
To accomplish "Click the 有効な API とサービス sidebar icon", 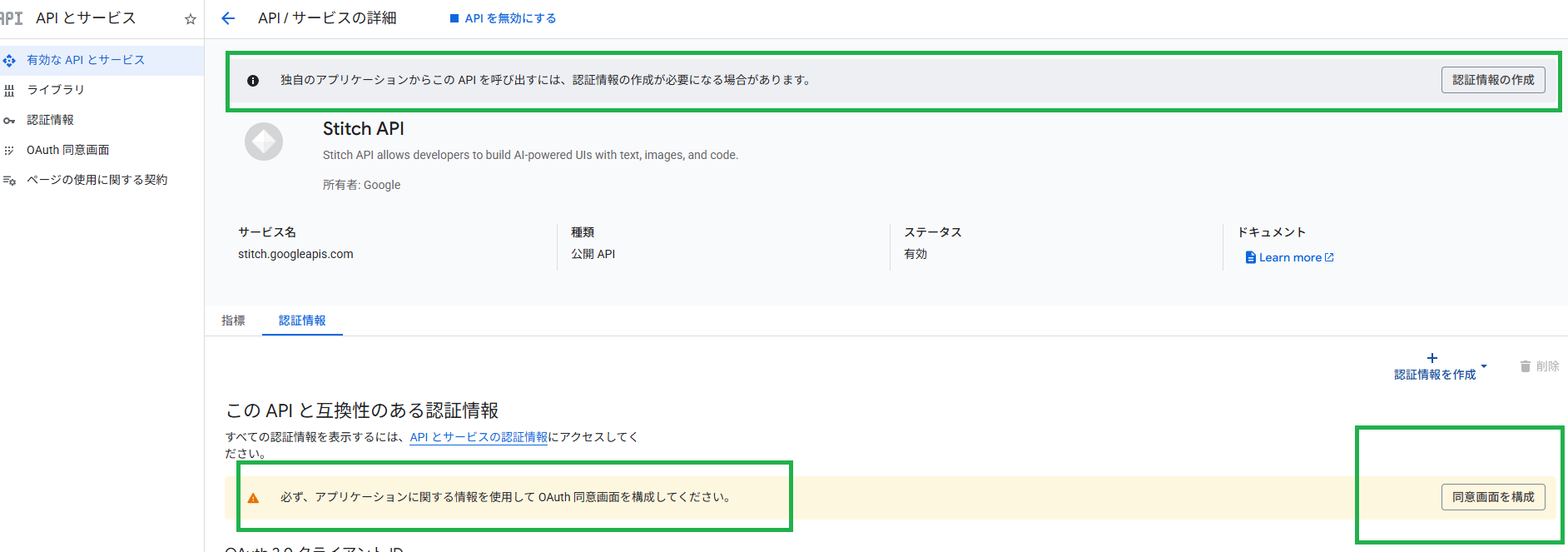I will 9,61.
